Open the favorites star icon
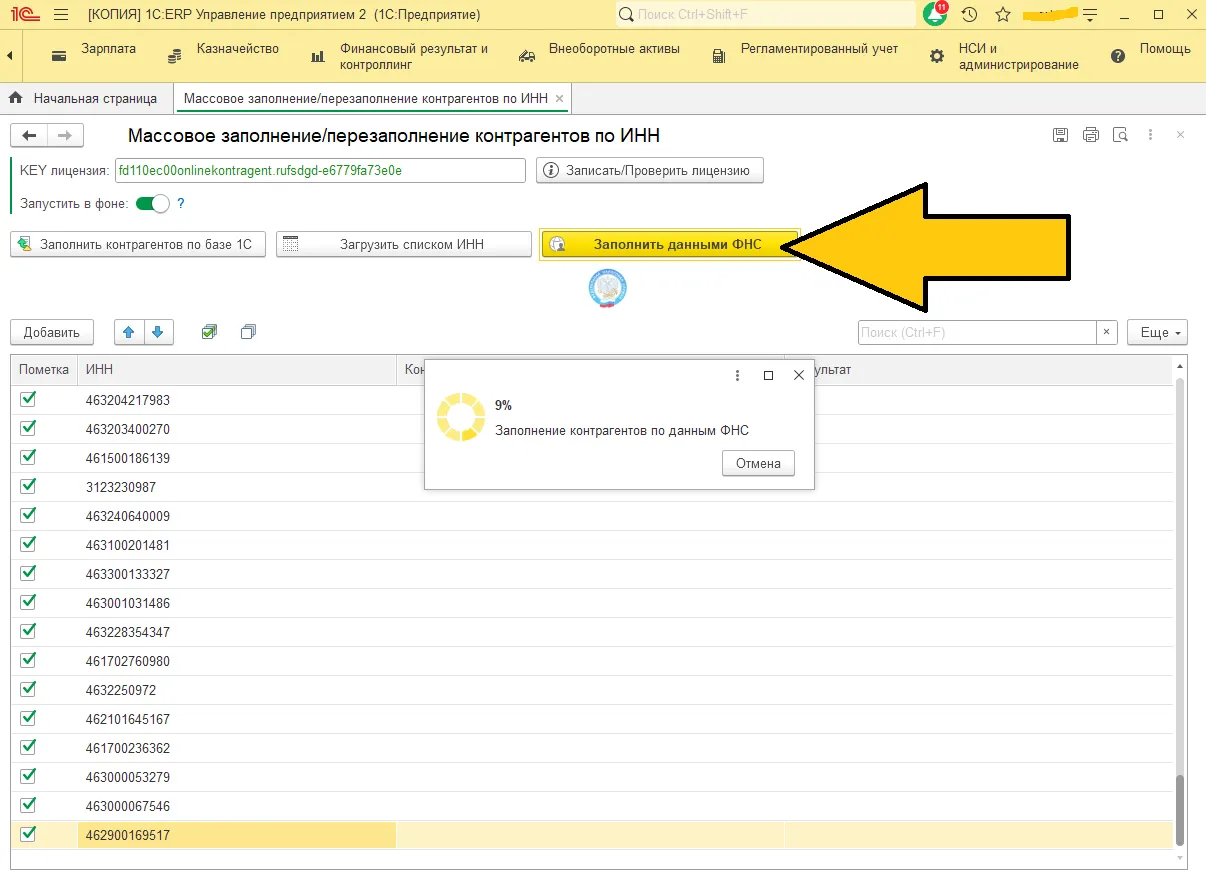 click(1003, 15)
